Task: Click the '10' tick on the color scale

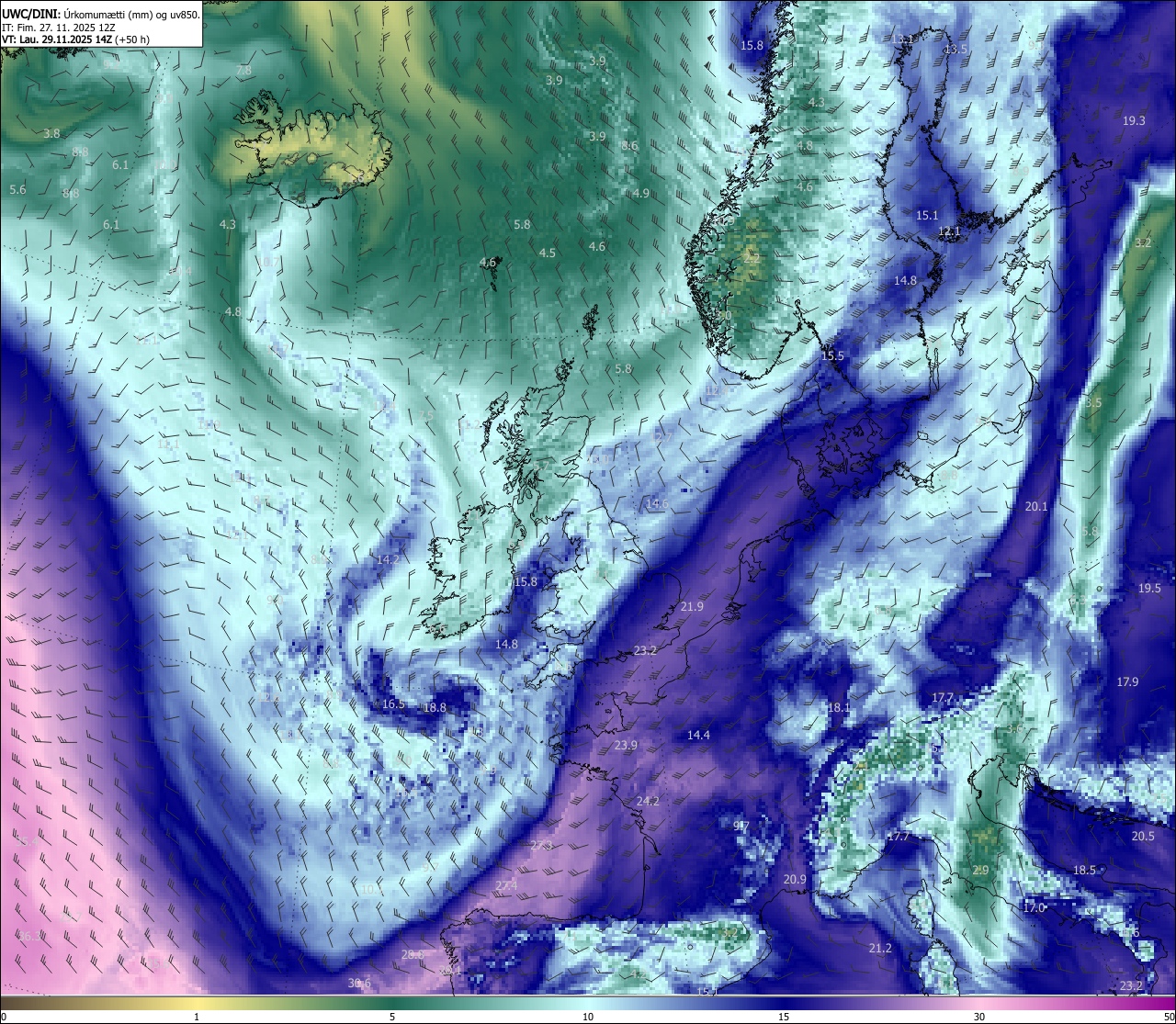Action: point(588,1016)
